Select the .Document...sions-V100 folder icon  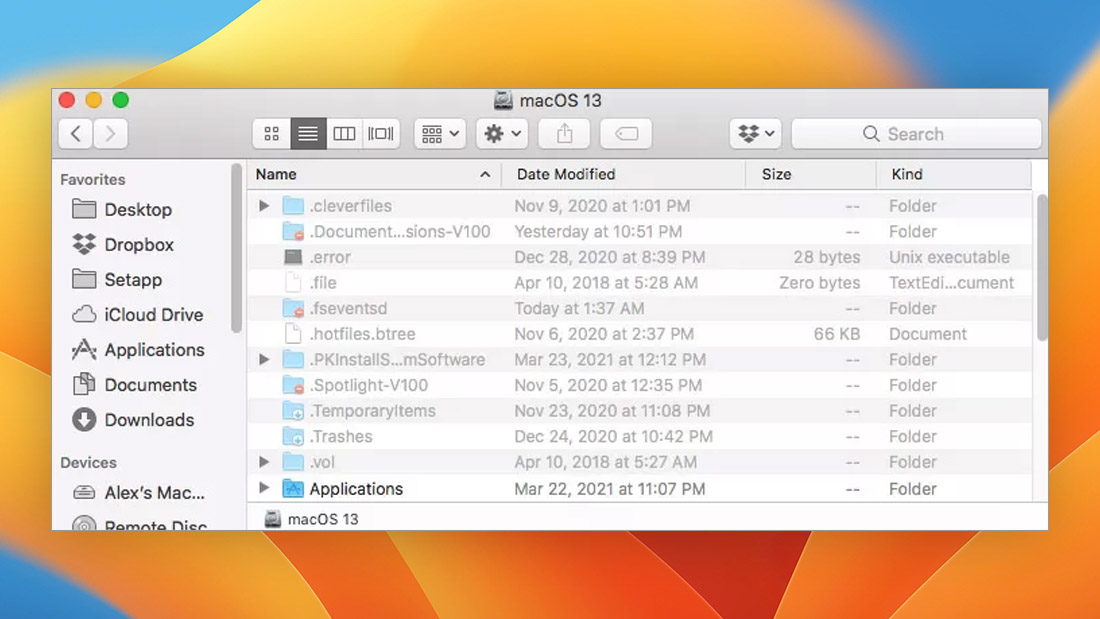point(293,232)
